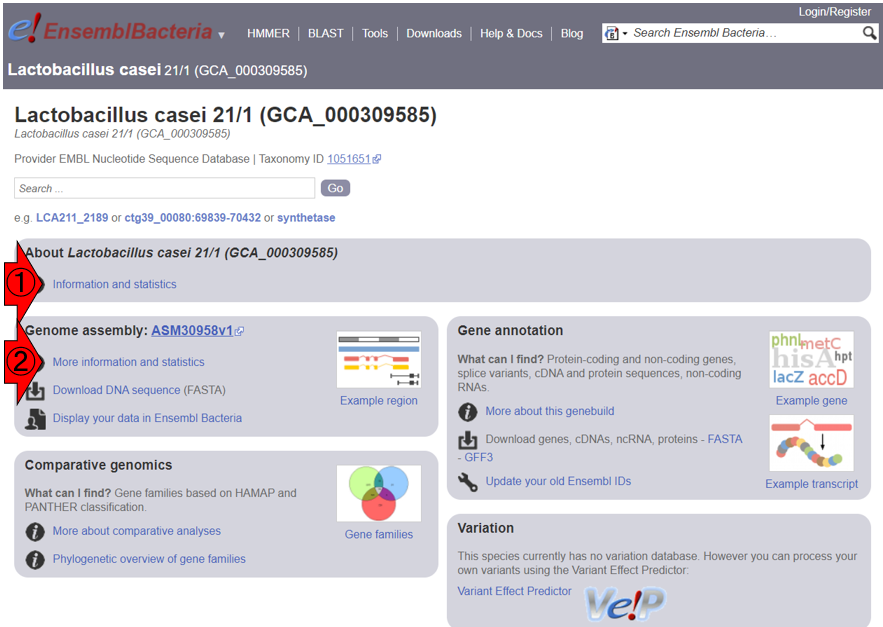The image size is (883, 627).
Task: Click the Example transcript thumbnail image
Action: pos(811,443)
